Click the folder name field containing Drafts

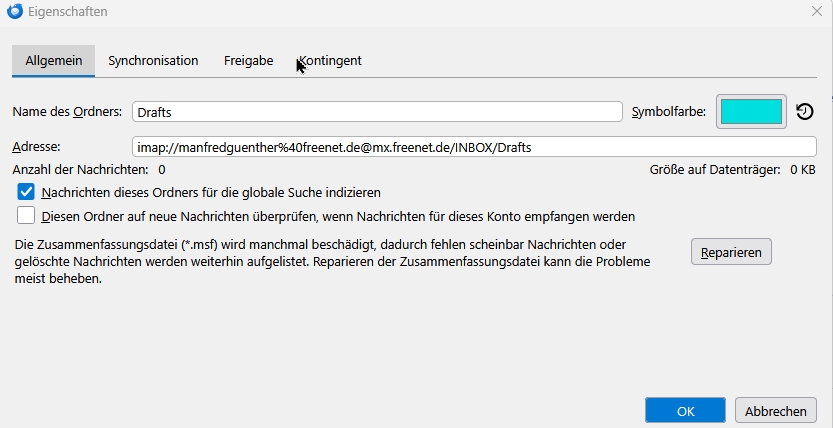pos(377,112)
